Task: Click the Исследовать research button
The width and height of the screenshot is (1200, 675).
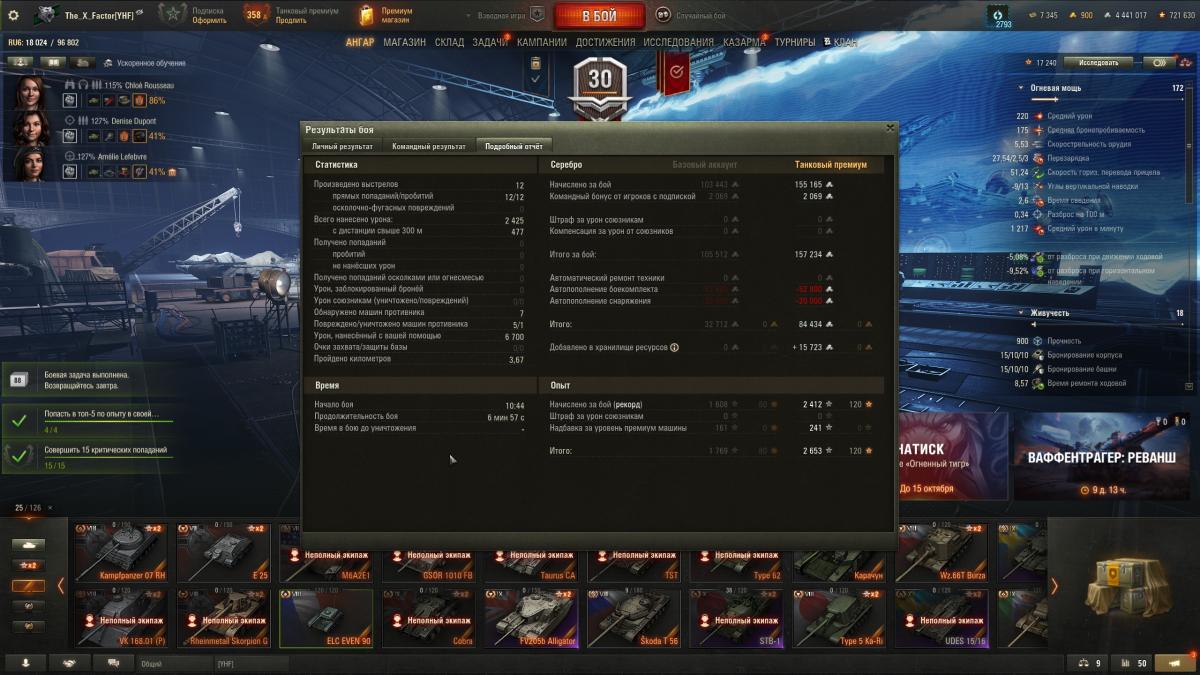Action: click(x=1098, y=62)
